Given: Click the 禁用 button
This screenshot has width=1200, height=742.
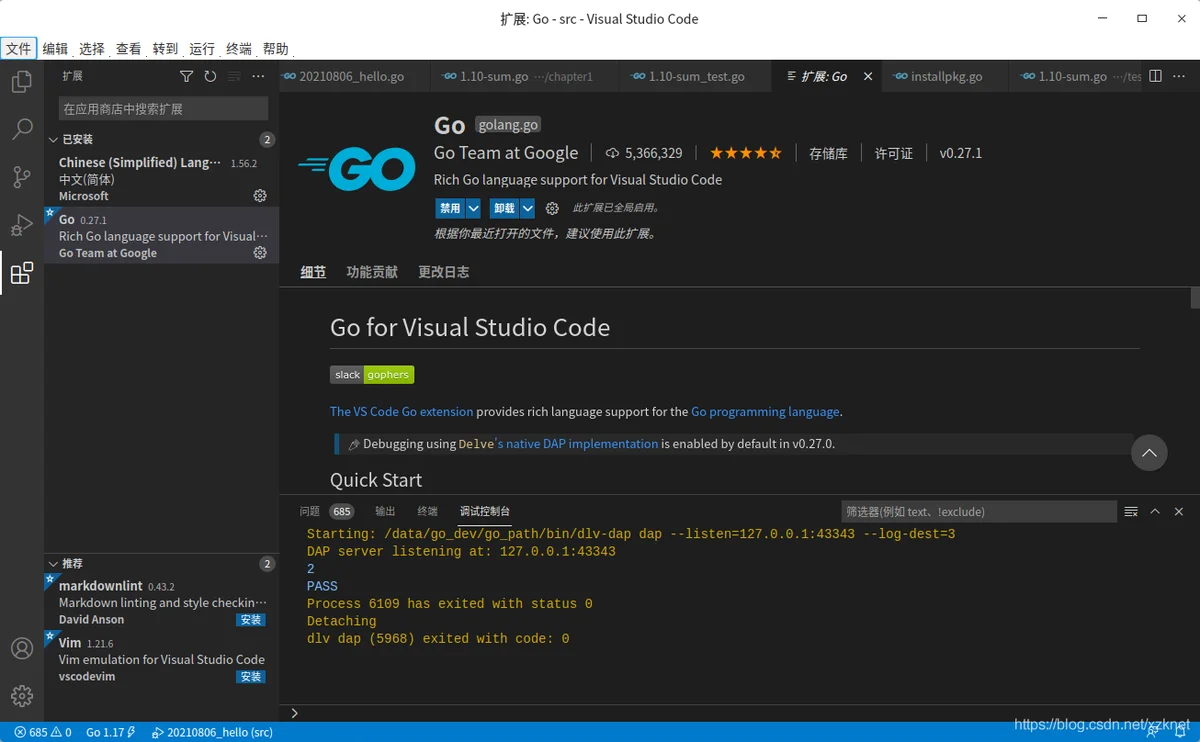Looking at the screenshot, I should tap(450, 208).
